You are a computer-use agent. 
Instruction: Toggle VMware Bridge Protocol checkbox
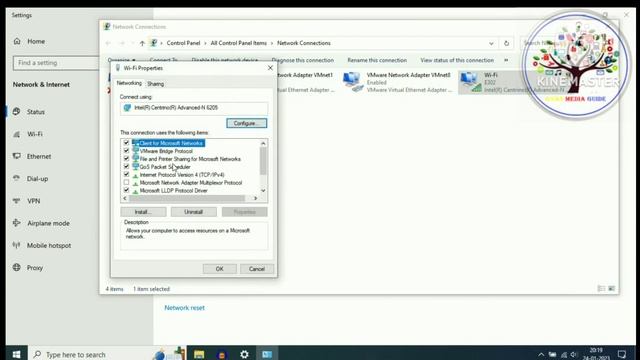(127, 151)
